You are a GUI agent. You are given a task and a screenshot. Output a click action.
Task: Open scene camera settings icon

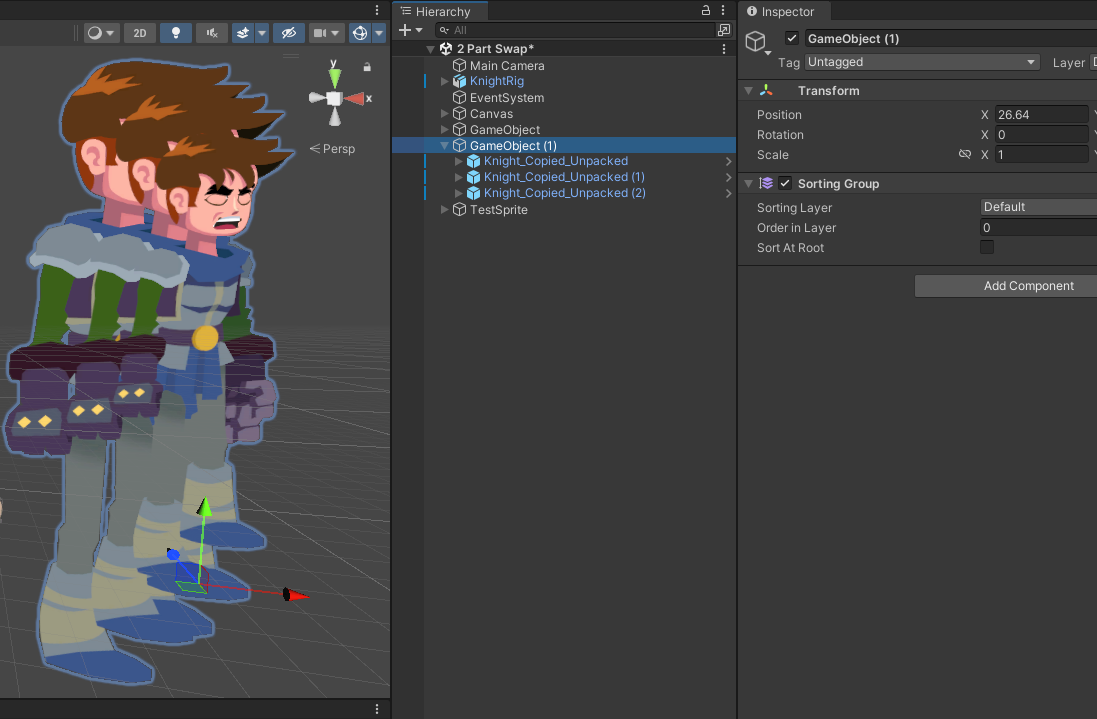click(x=320, y=33)
